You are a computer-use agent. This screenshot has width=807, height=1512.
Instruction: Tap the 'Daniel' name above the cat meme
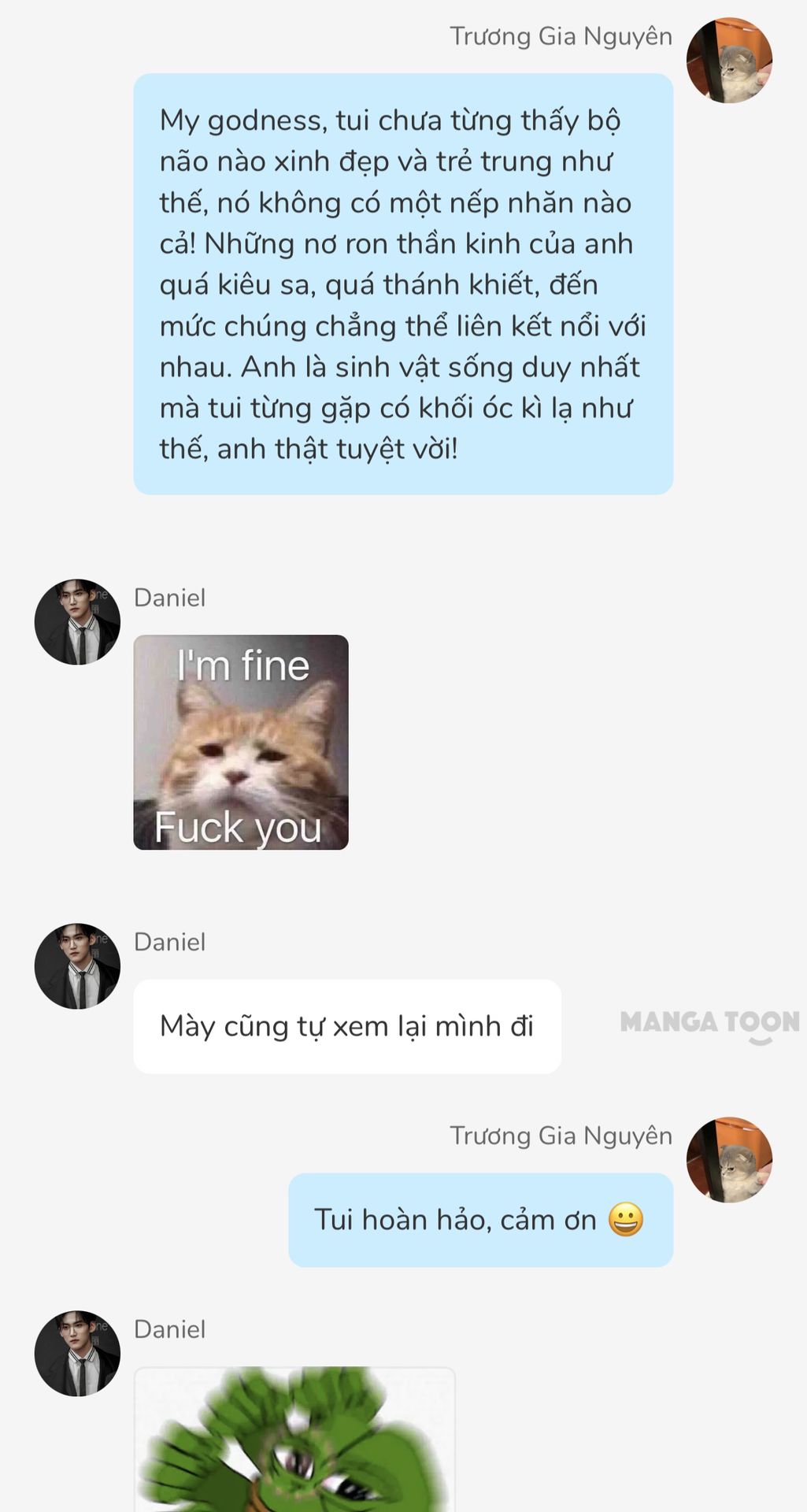point(169,598)
